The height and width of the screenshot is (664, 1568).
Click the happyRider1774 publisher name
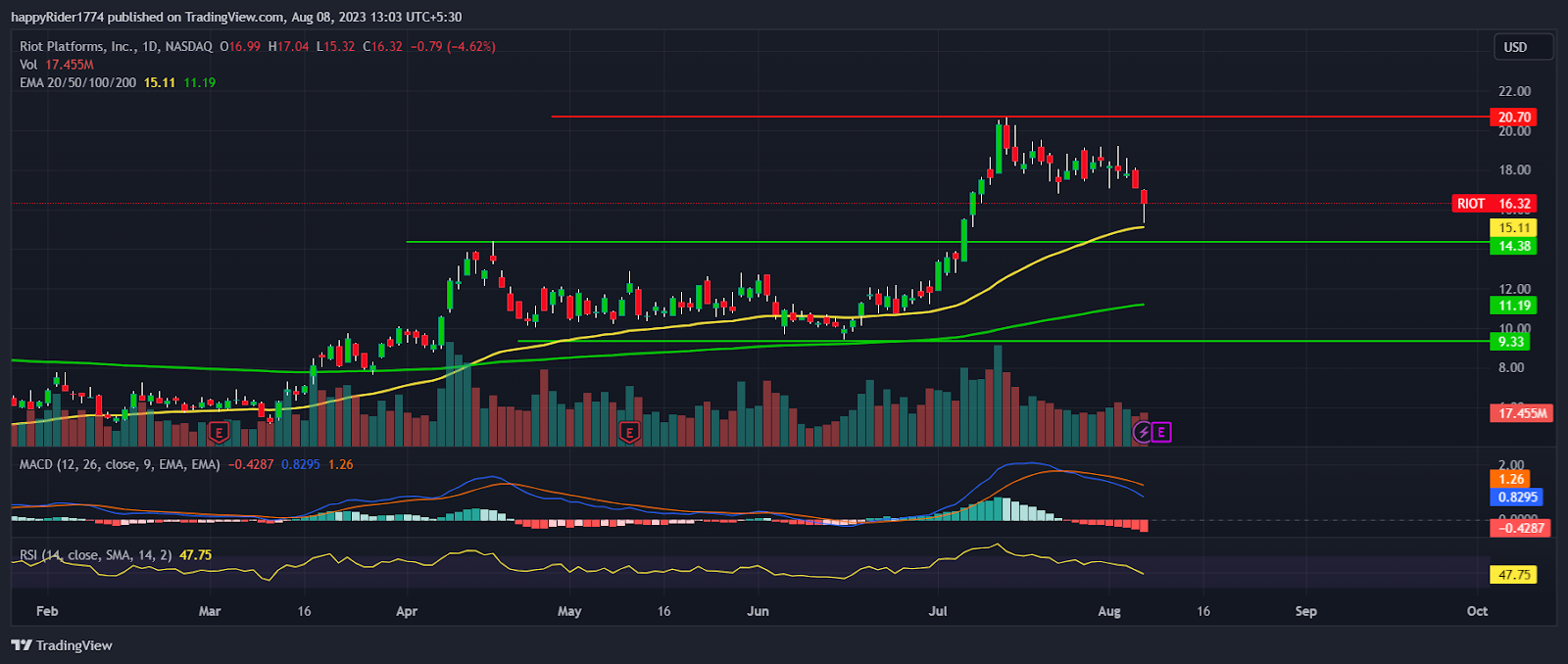click(57, 17)
